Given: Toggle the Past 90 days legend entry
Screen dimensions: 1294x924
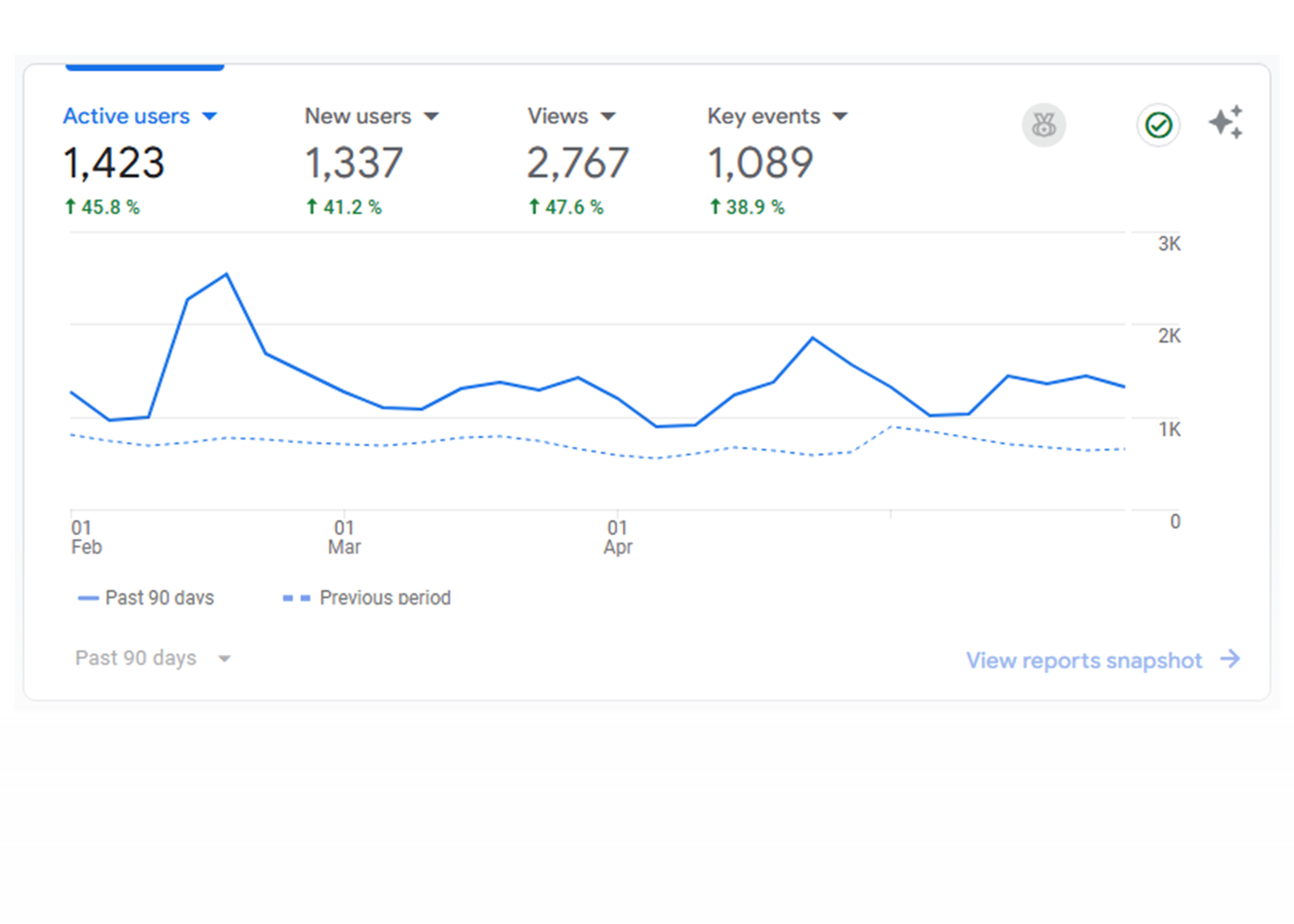Looking at the screenshot, I should 146,597.
